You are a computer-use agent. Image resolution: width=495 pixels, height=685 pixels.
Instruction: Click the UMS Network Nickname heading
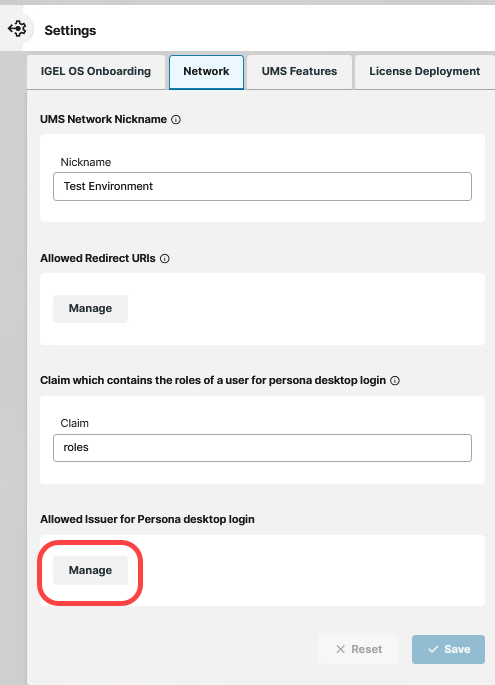pos(104,119)
